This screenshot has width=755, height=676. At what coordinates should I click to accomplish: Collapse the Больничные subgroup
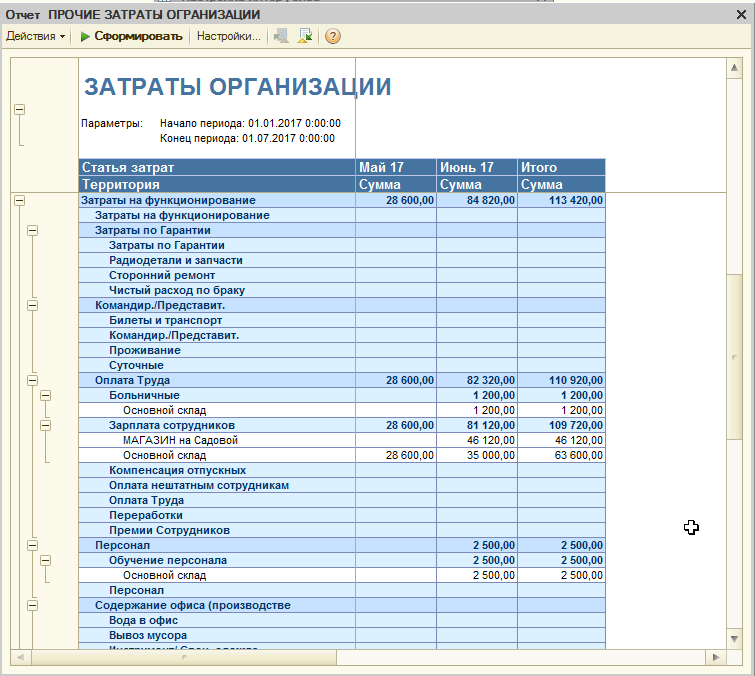(x=45, y=395)
